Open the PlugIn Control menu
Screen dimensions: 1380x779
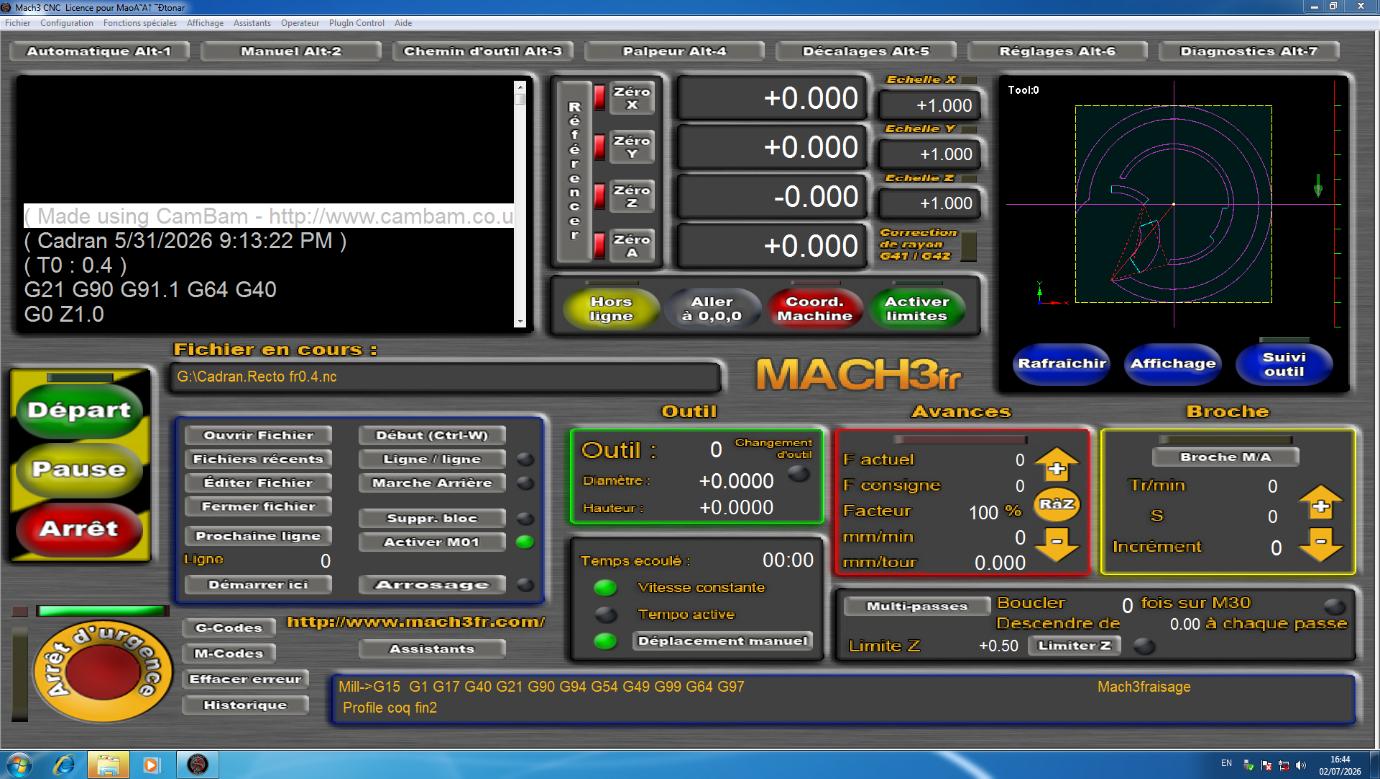[357, 22]
